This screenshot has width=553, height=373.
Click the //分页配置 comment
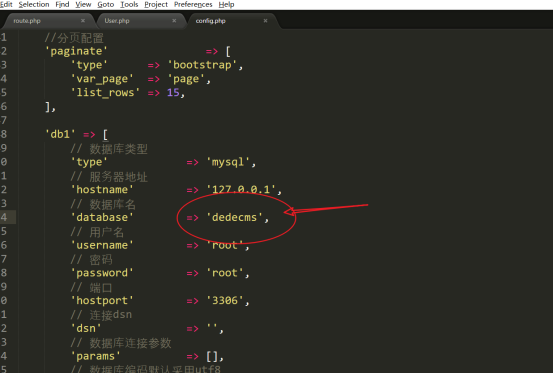74,38
